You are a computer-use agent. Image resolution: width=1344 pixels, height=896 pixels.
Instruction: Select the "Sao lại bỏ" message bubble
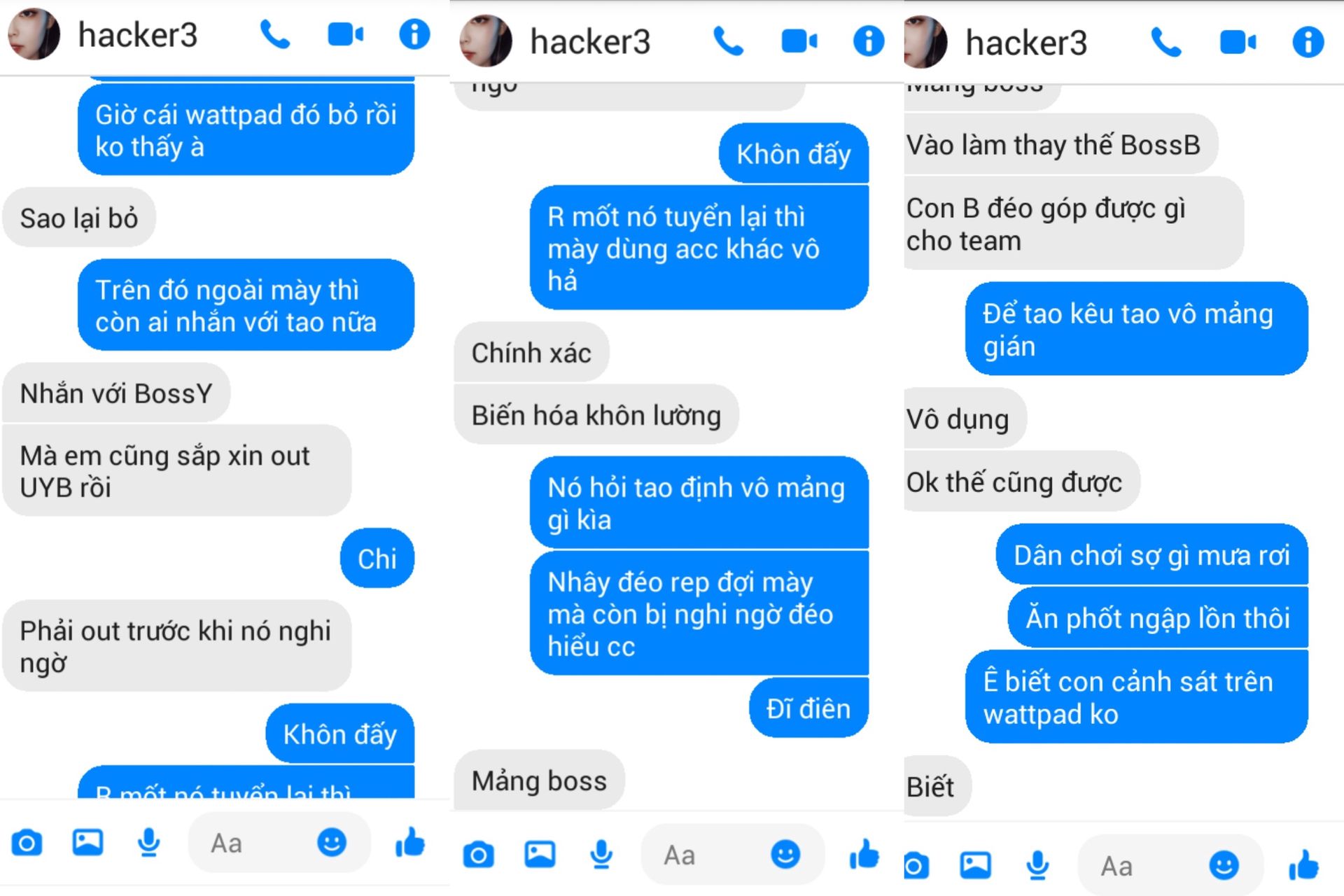[x=79, y=218]
